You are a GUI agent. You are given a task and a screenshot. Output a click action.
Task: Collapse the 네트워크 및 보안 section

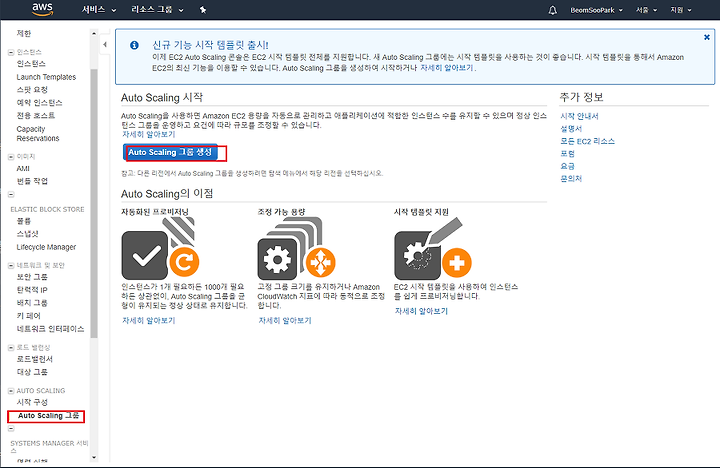click(11, 265)
